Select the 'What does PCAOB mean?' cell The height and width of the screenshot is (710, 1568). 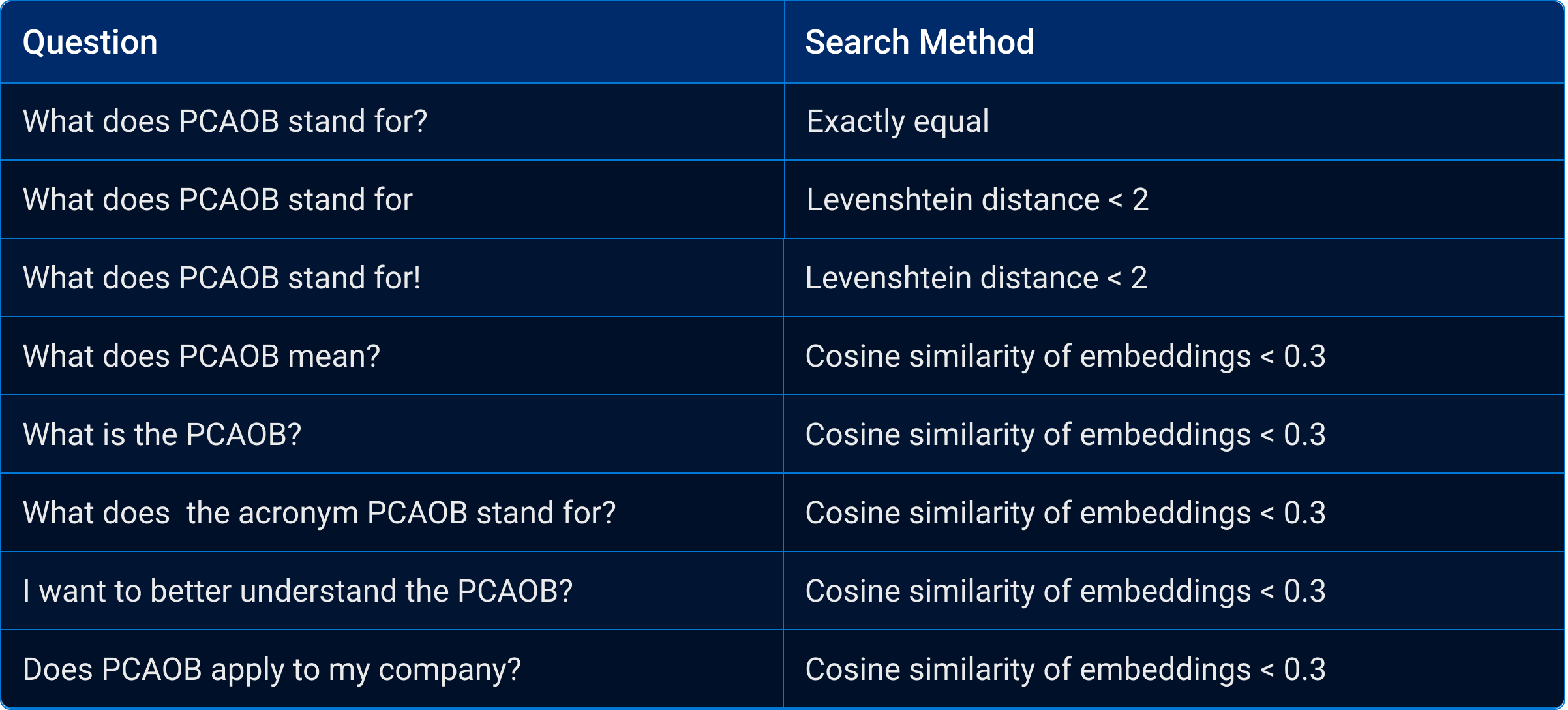(x=393, y=356)
